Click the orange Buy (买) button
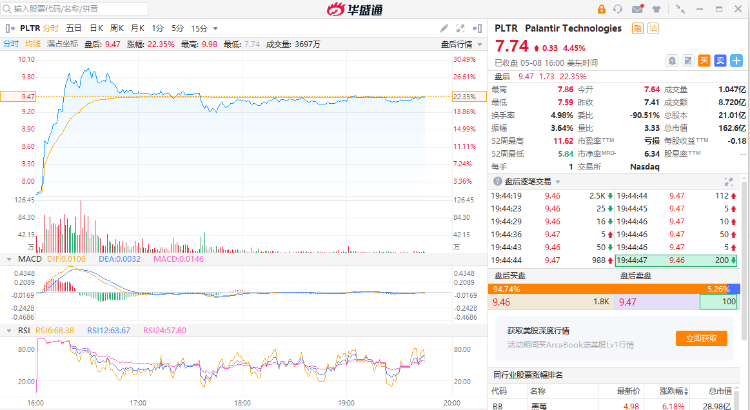This screenshot has width=750, height=410. click(704, 61)
